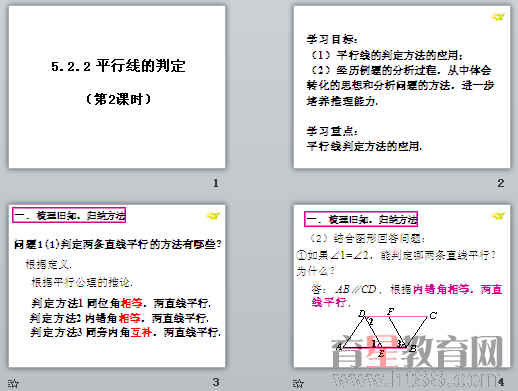The image size is (518, 391).
Task: Click the pink-bordered heading box on slide 4
Action: click(361, 219)
